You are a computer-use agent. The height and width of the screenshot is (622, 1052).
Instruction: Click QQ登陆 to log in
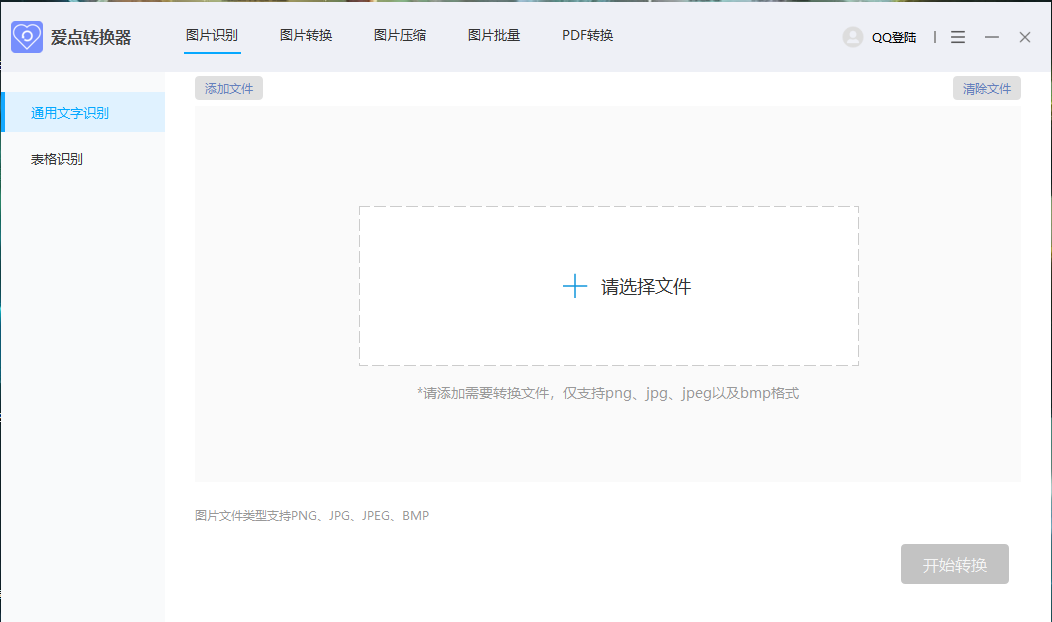click(x=895, y=37)
